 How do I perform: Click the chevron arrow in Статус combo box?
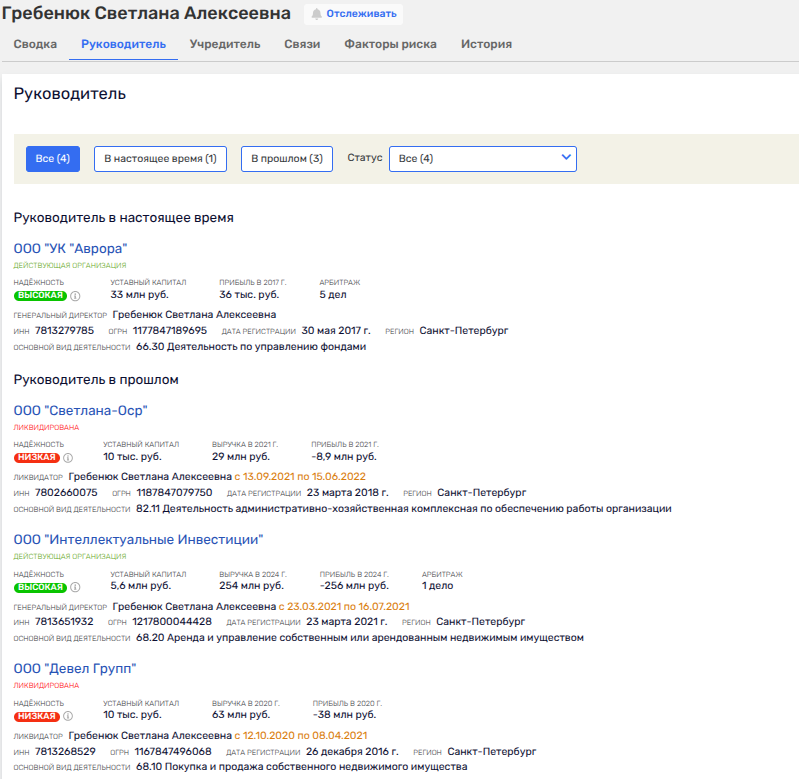566,158
